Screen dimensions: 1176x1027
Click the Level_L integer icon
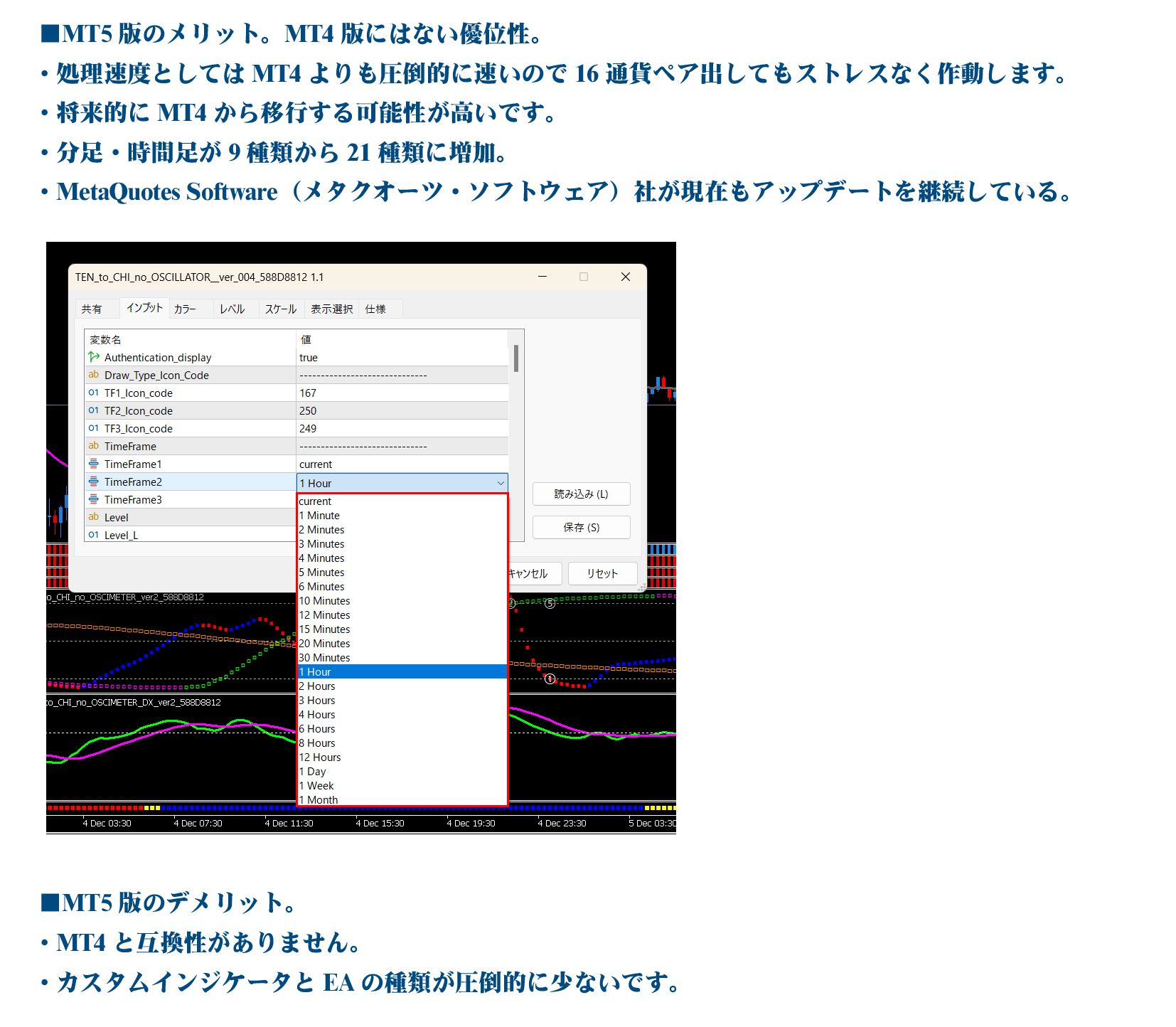pos(94,535)
